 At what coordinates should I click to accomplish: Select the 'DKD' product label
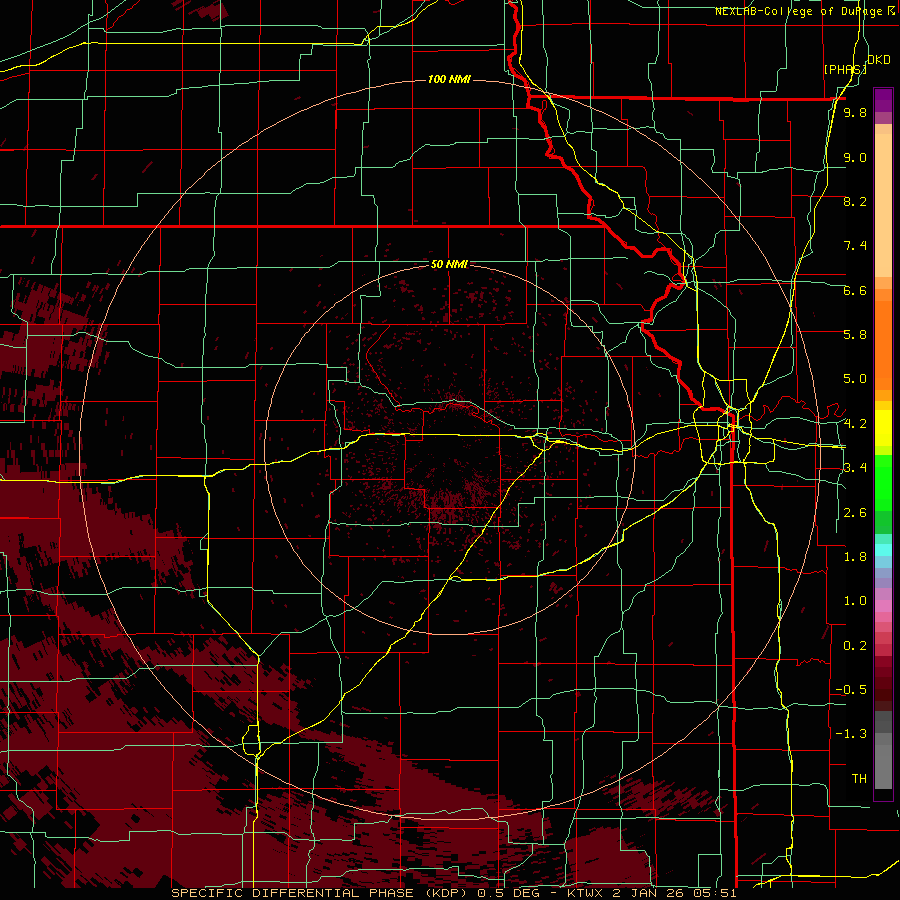point(878,60)
